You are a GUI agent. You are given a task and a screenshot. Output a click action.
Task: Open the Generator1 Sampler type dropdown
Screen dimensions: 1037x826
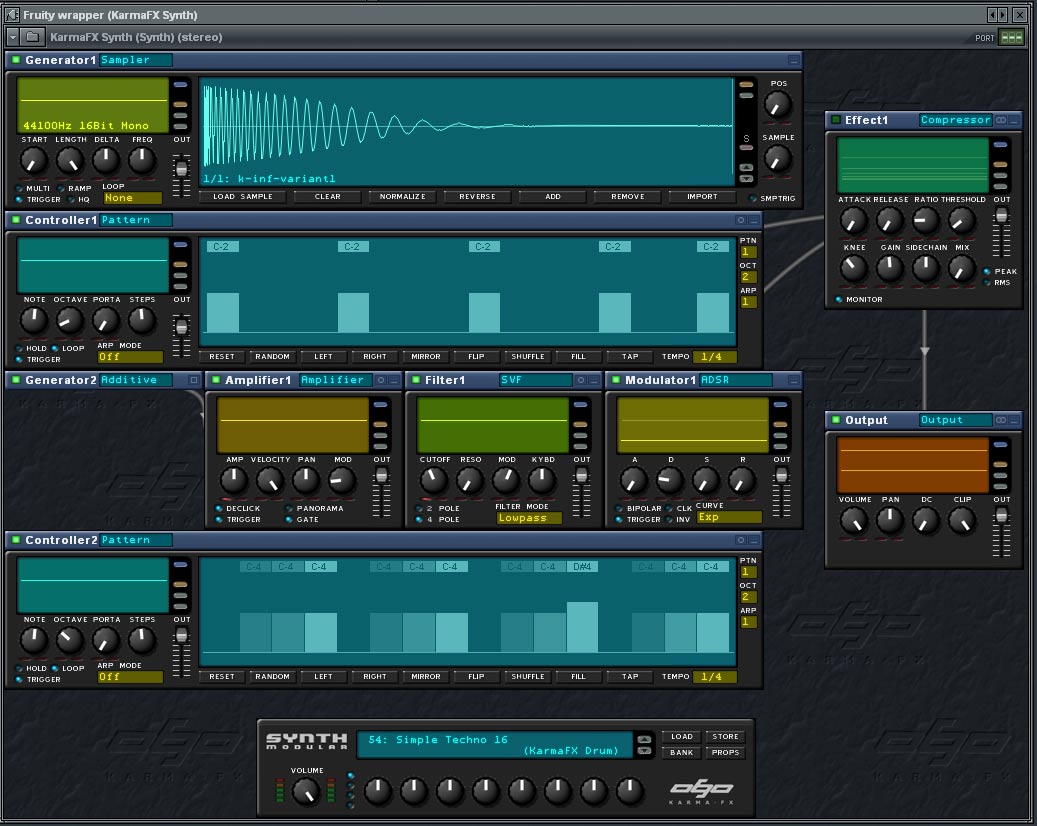[x=136, y=60]
